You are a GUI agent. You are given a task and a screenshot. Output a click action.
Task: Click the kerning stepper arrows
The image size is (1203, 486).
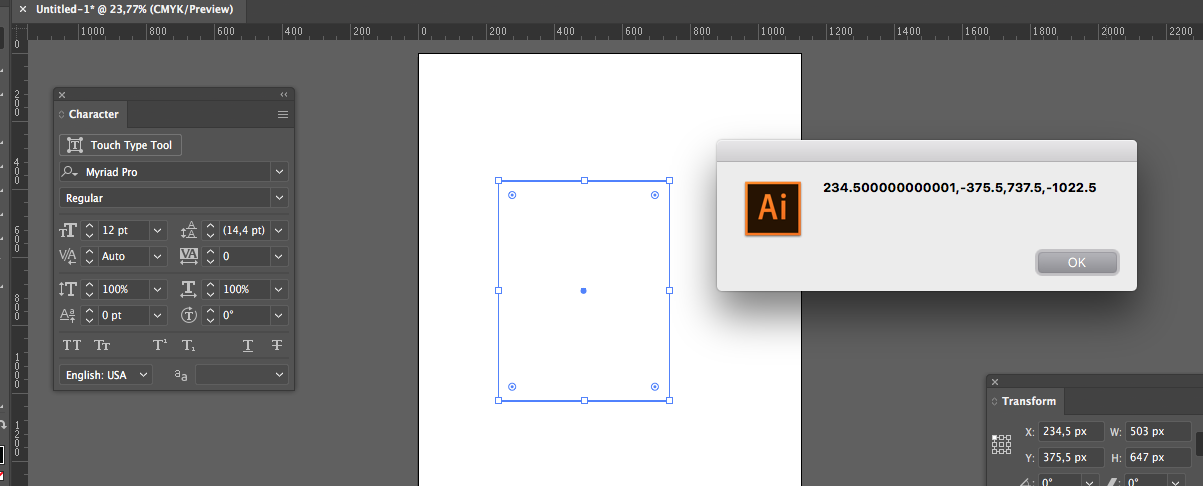[x=89, y=256]
